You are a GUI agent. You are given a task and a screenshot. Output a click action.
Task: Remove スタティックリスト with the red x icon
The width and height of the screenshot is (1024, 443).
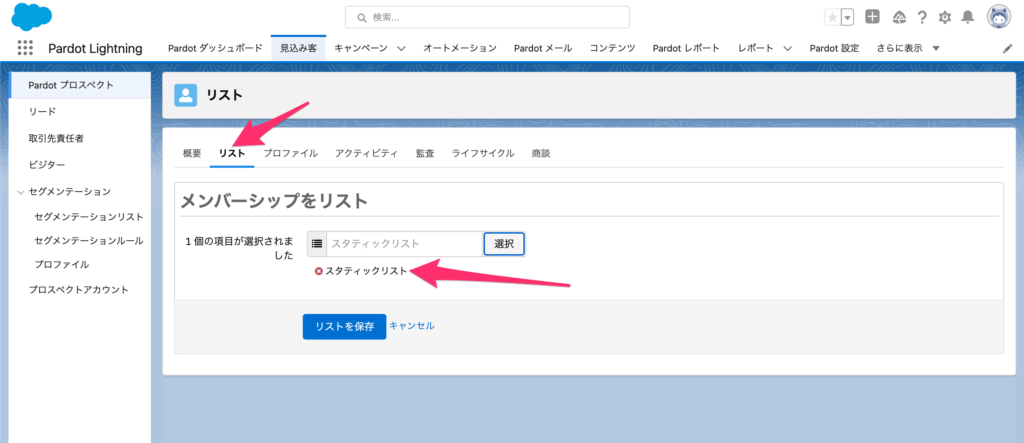[x=319, y=271]
